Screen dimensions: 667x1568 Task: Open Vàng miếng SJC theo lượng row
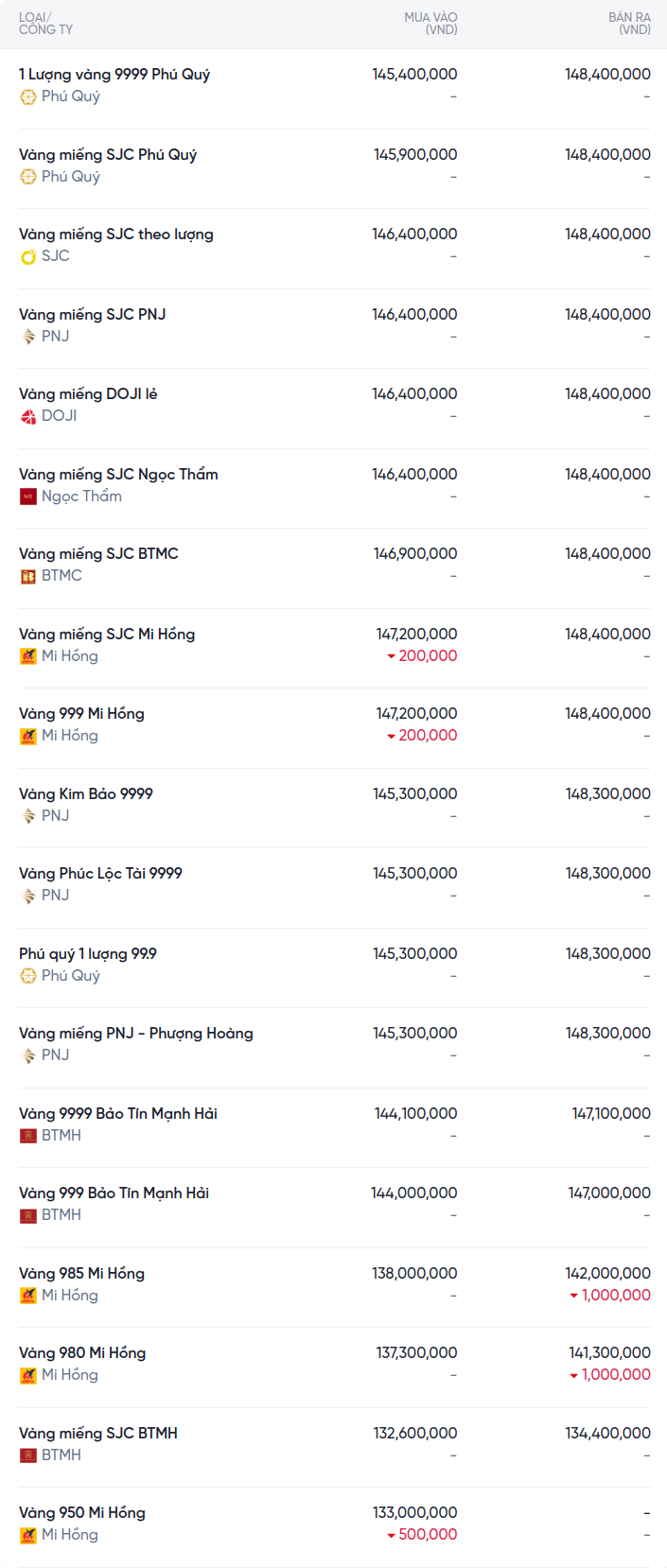(x=116, y=235)
